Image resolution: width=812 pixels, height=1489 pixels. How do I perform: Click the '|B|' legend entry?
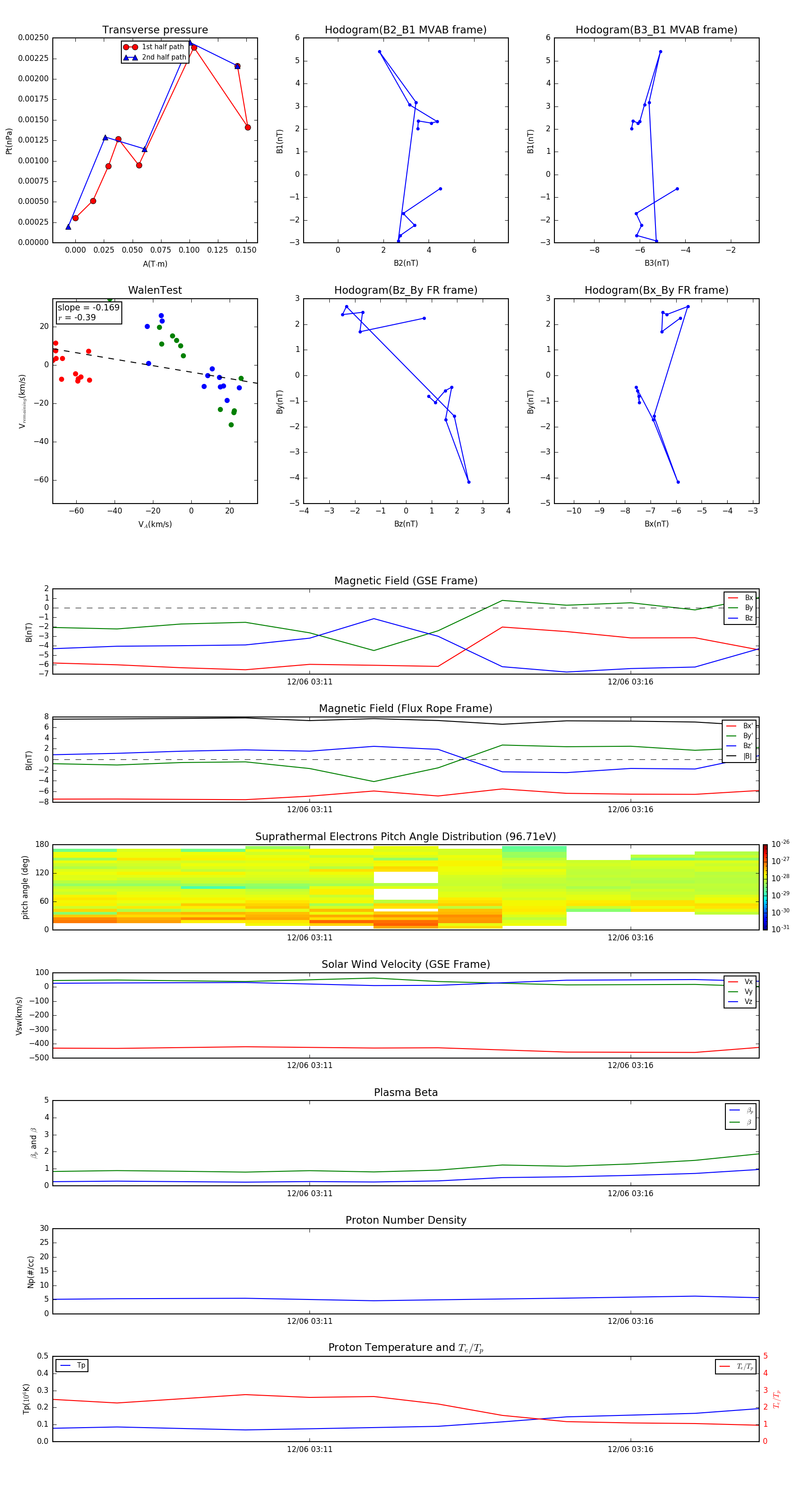[x=740, y=756]
